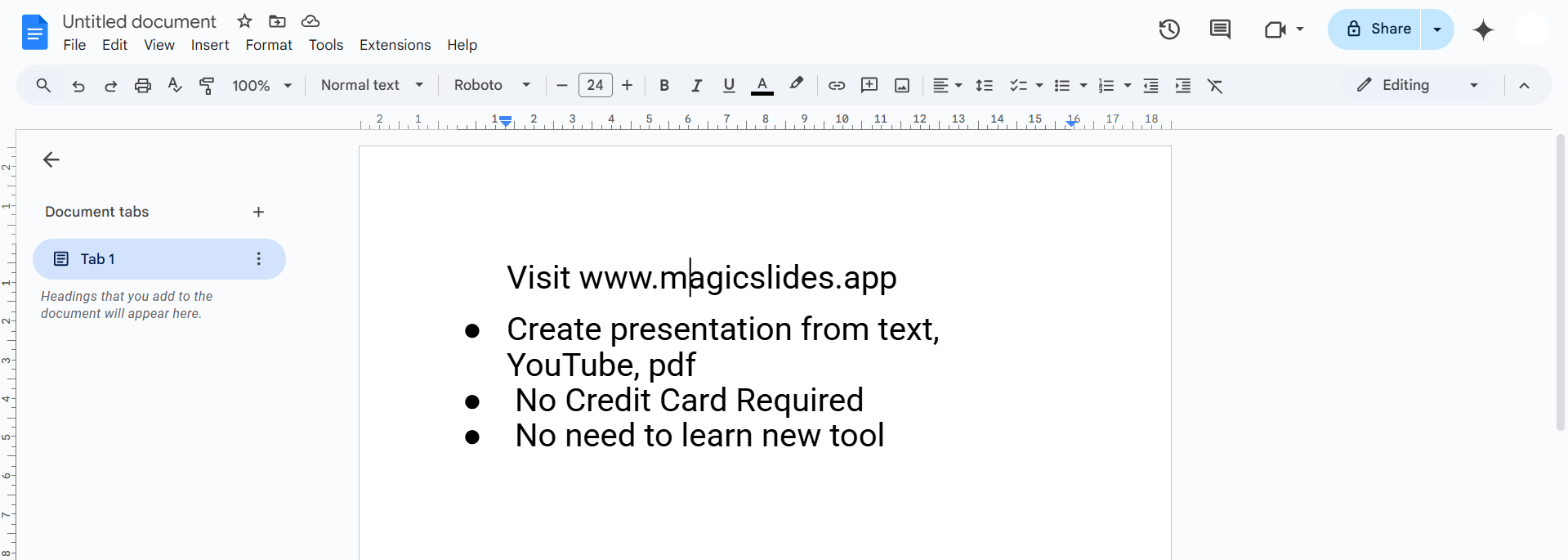Viewport: 1568px width, 560px height.
Task: Show all comments
Action: click(1220, 29)
